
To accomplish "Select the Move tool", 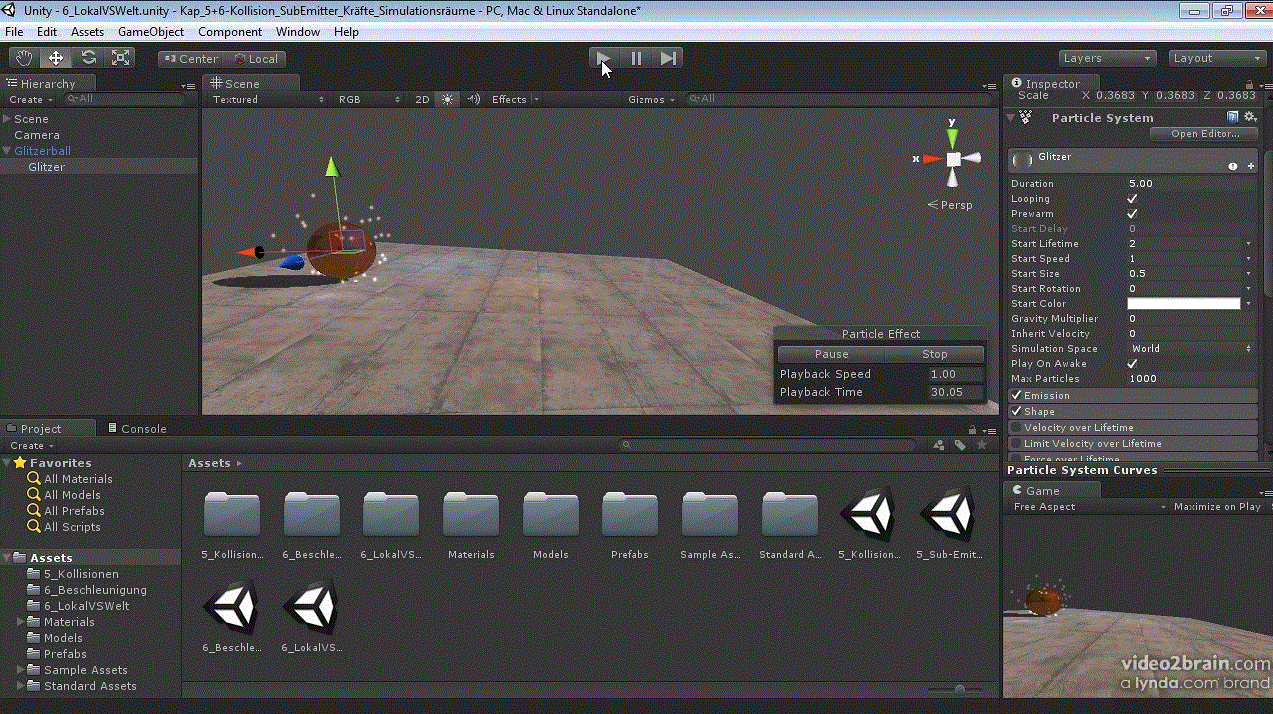I will pyautogui.click(x=56, y=58).
